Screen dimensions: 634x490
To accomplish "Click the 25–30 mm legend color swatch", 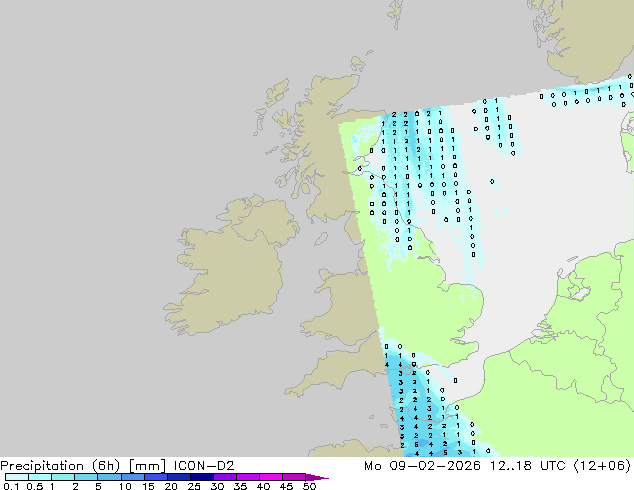I will (202, 477).
